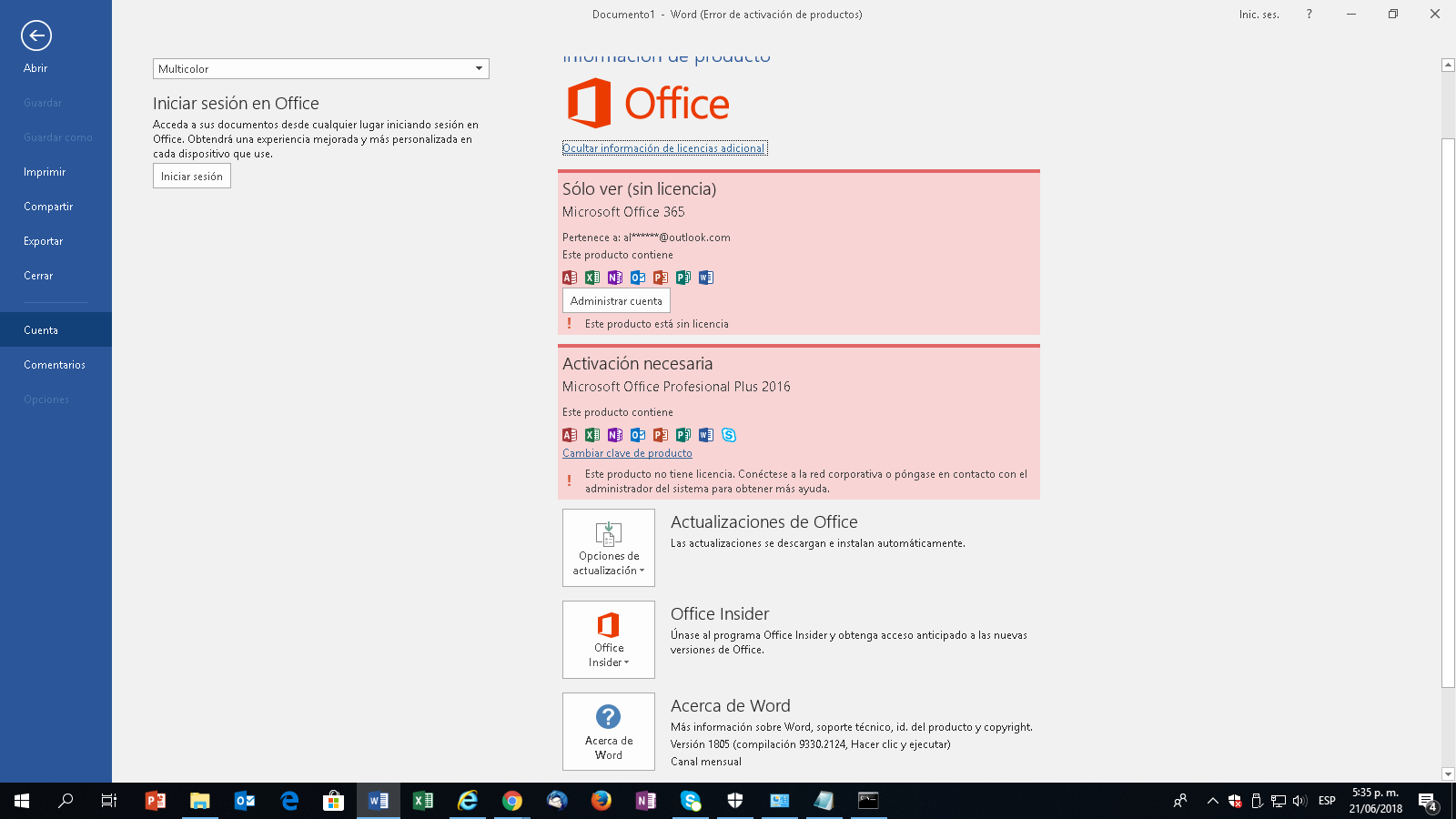Viewport: 1456px width, 819px height.
Task: Click the Excel icon in the Profesional Plus 2016 row
Action: click(x=592, y=435)
